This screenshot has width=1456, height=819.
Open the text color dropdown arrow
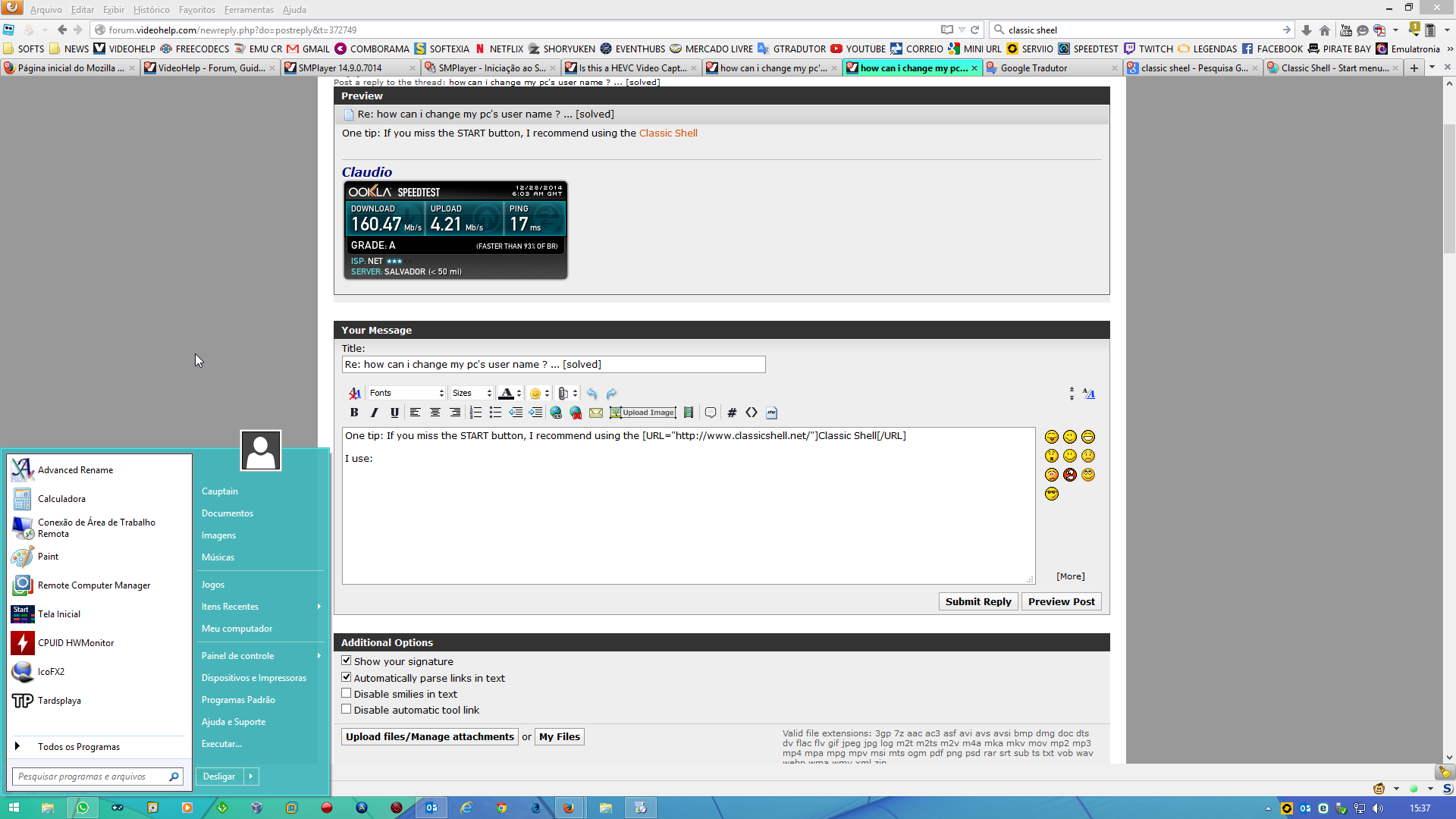tap(519, 393)
